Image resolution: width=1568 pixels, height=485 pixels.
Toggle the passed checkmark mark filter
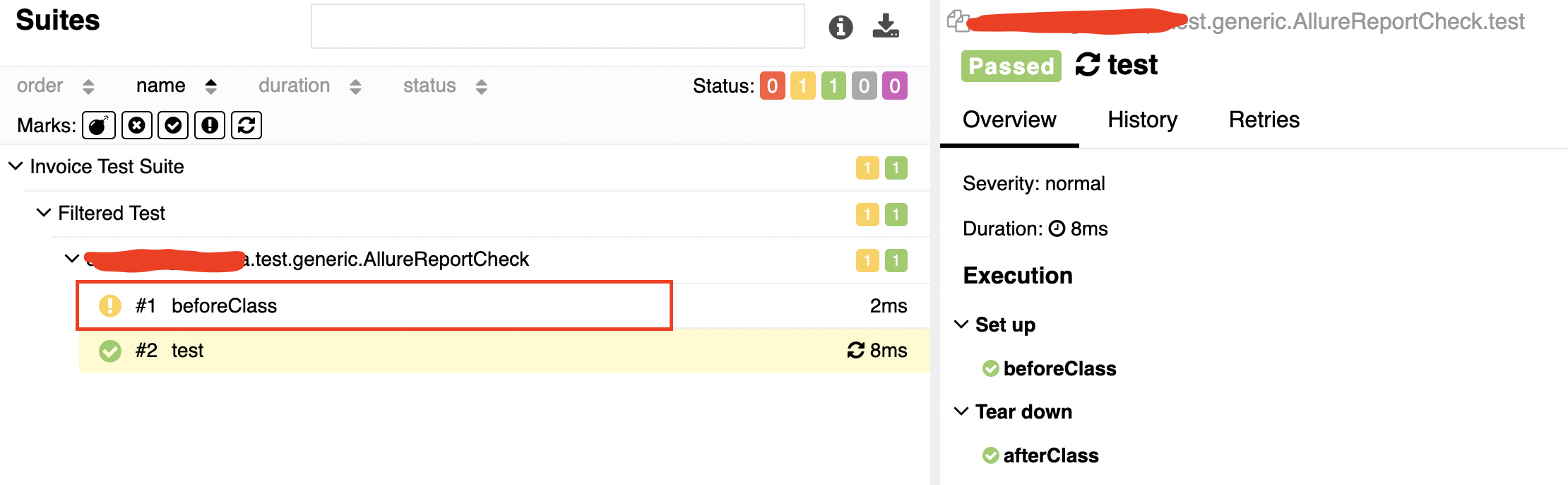coord(173,125)
